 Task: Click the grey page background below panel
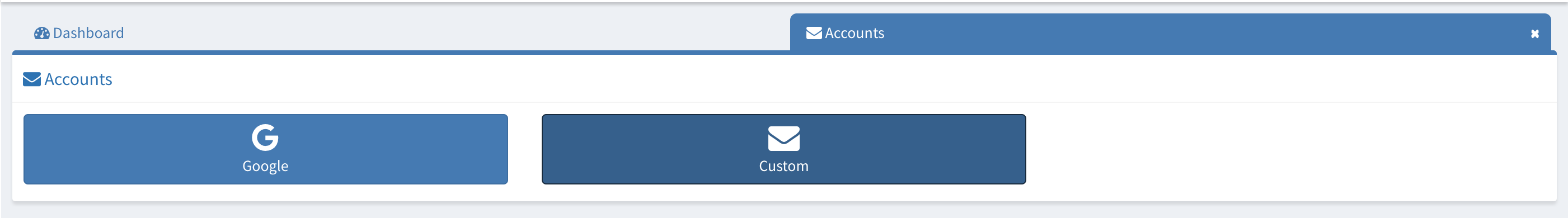click(x=784, y=211)
